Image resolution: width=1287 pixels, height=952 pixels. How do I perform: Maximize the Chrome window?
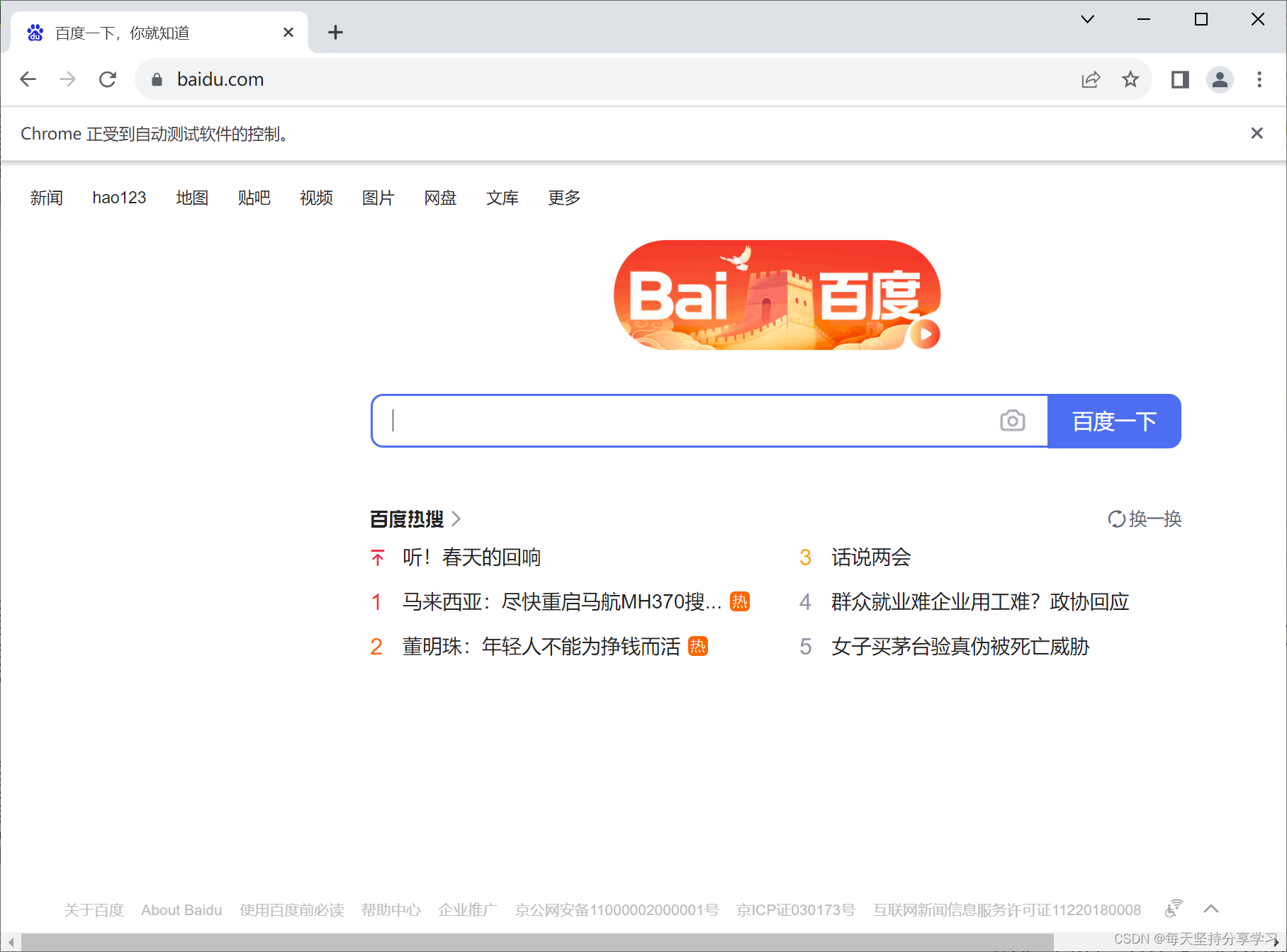pos(1201,19)
